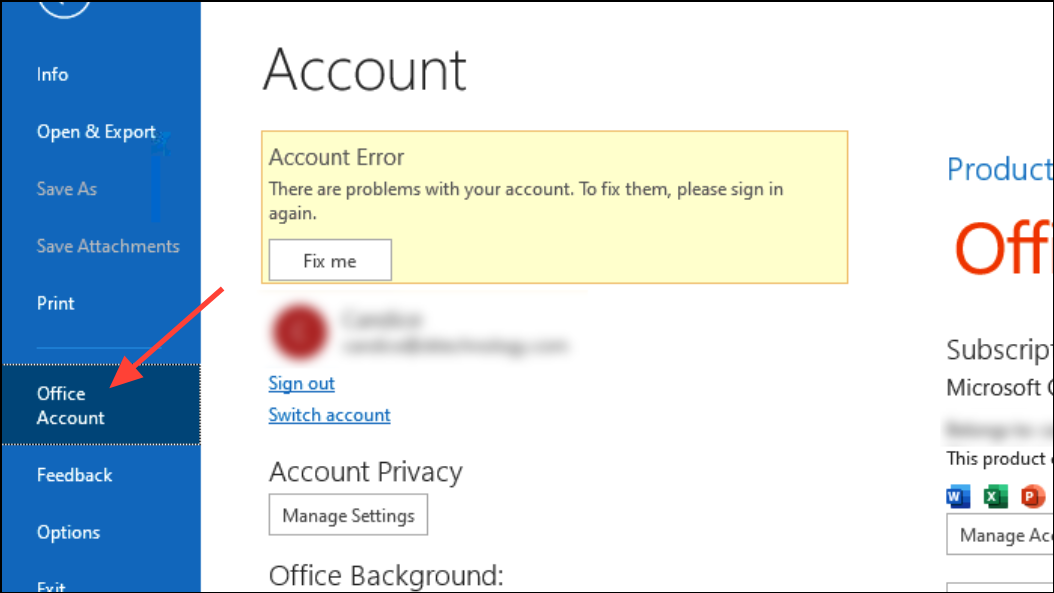Select Office Account in sidebar
The image size is (1054, 593).
coord(101,405)
